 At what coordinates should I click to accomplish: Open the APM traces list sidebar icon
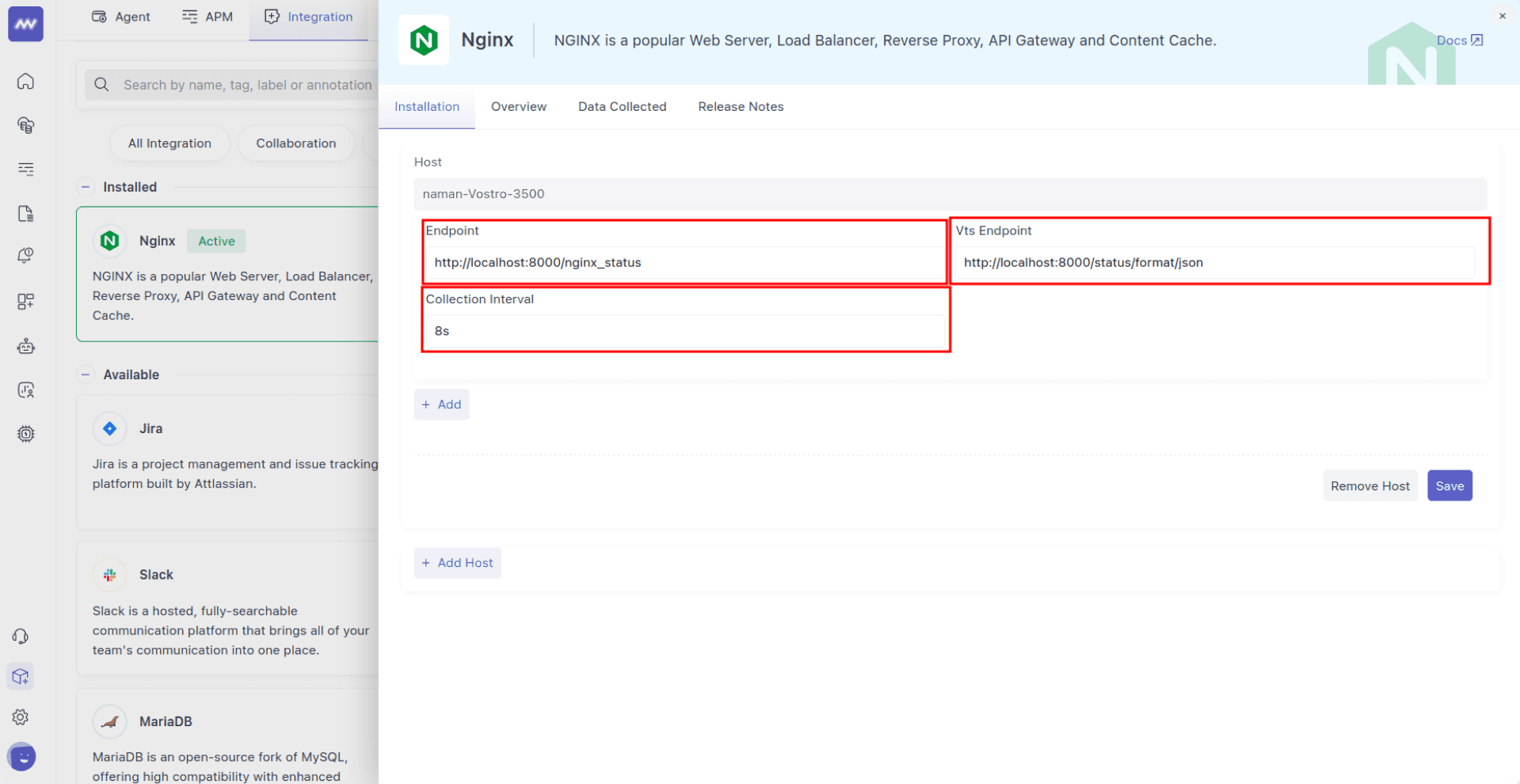(26, 169)
